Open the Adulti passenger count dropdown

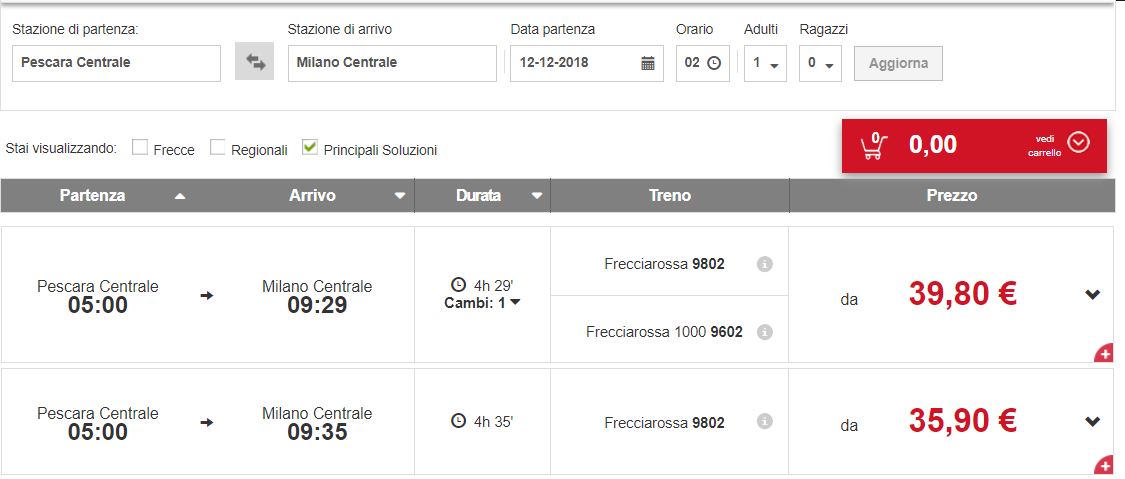point(765,63)
